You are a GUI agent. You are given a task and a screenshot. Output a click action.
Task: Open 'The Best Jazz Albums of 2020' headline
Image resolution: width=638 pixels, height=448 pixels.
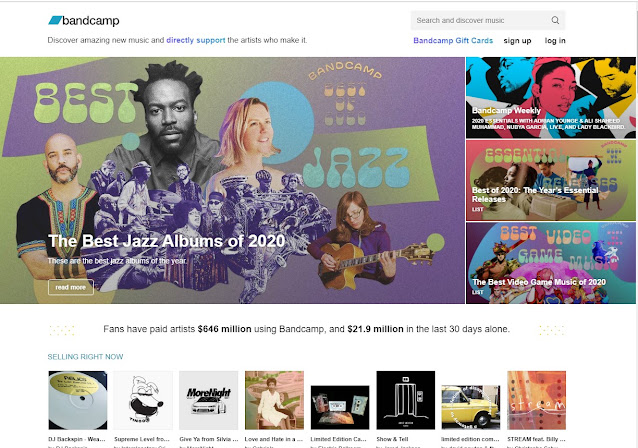click(166, 241)
